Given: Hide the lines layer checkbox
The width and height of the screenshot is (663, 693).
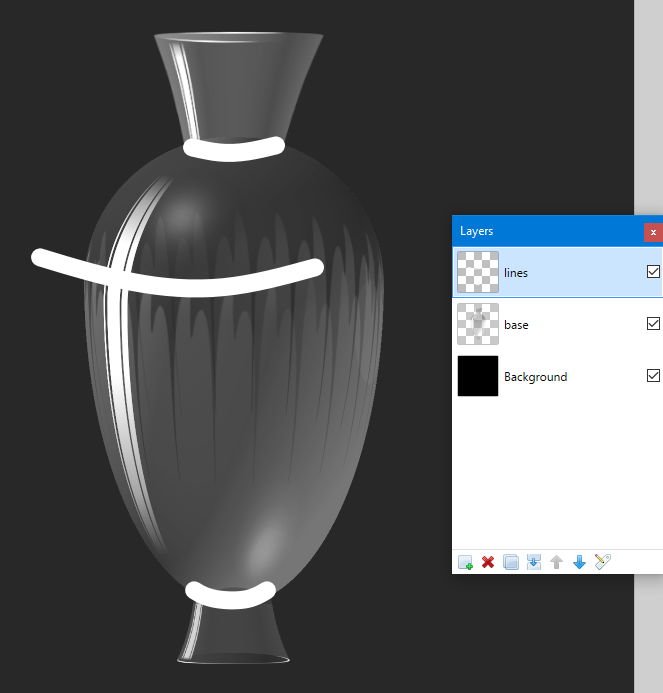Looking at the screenshot, I should pos(653,271).
